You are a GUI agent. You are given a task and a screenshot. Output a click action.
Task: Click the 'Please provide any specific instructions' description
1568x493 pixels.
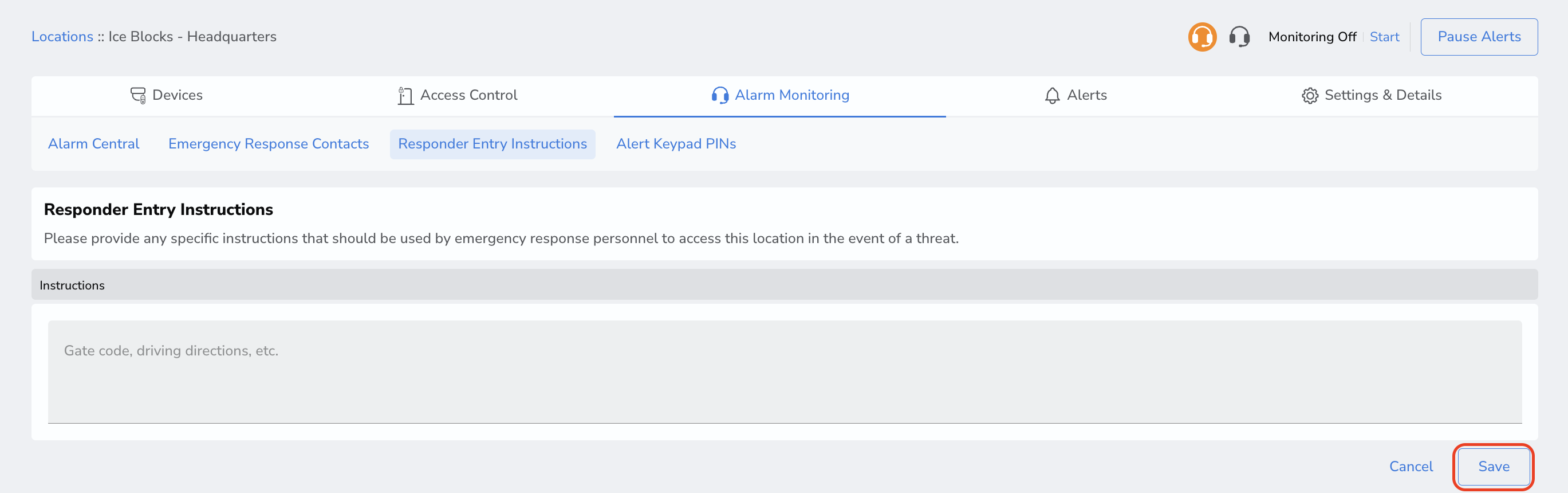coord(501,239)
